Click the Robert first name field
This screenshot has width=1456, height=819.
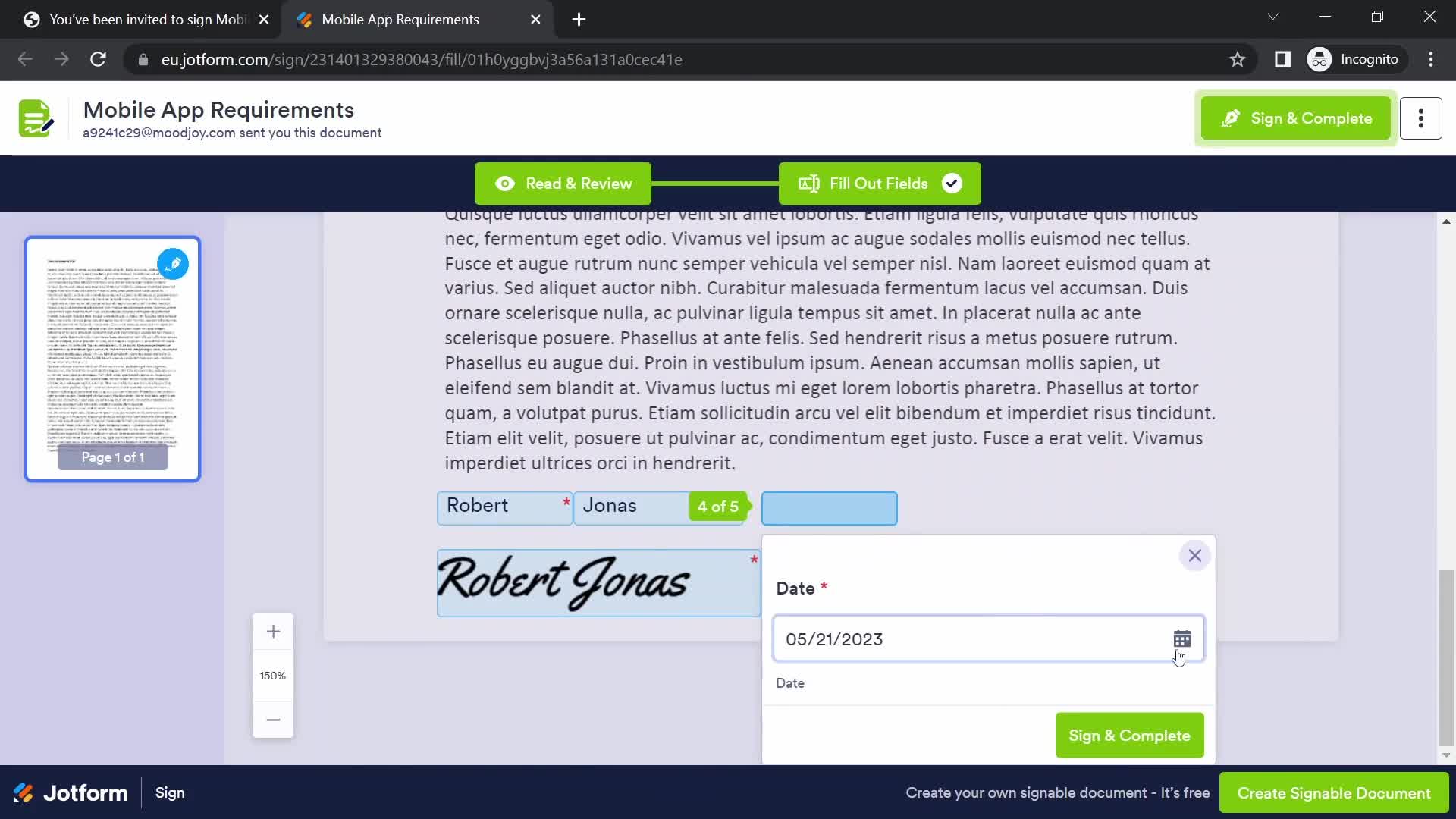coord(504,507)
